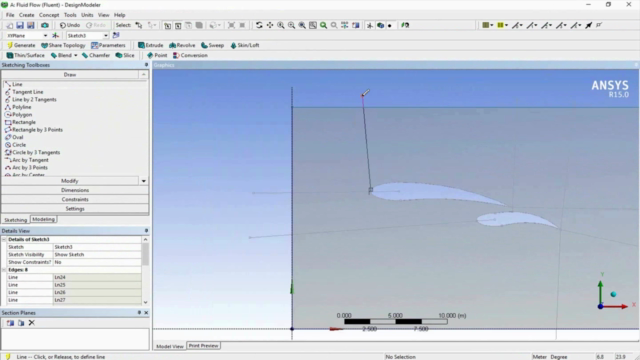Collapse the Edges: 8 group
The width and height of the screenshot is (640, 360).
[4, 270]
